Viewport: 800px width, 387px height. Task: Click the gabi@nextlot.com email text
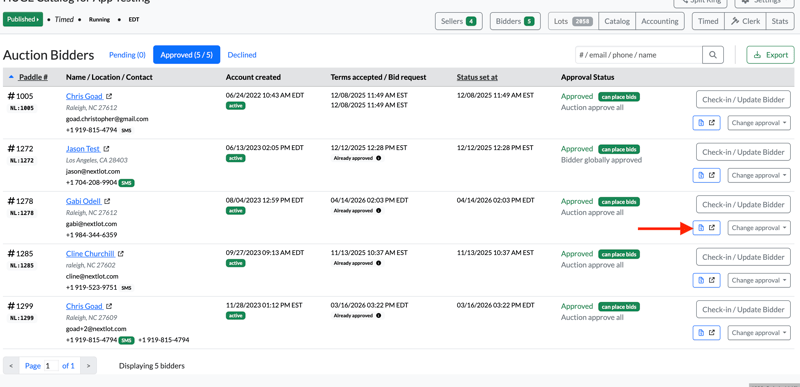coord(91,224)
